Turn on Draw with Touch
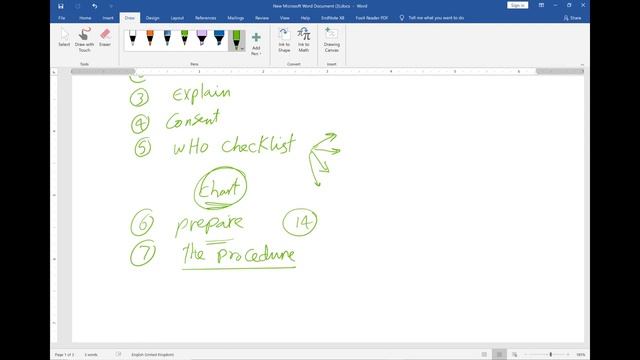The width and height of the screenshot is (640, 360). (x=84, y=40)
